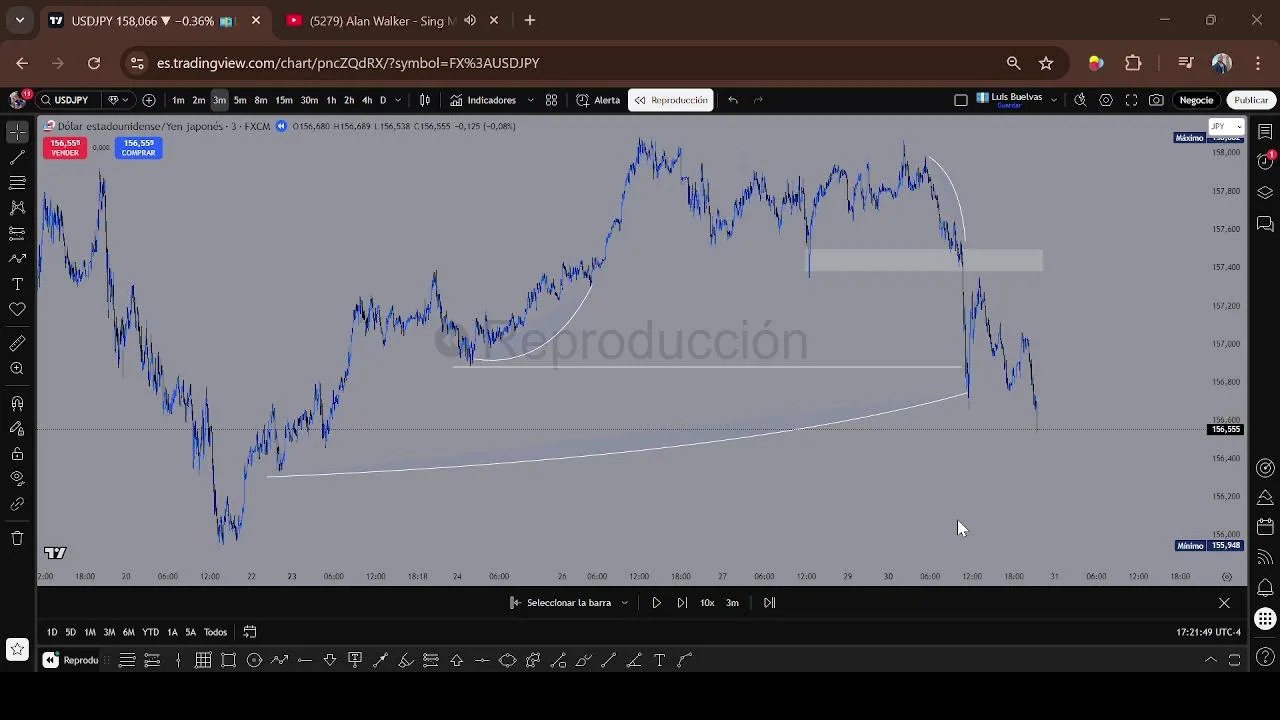Screen dimensions: 1280x720
Task: Click the Publicar button
Action: pos(1250,100)
